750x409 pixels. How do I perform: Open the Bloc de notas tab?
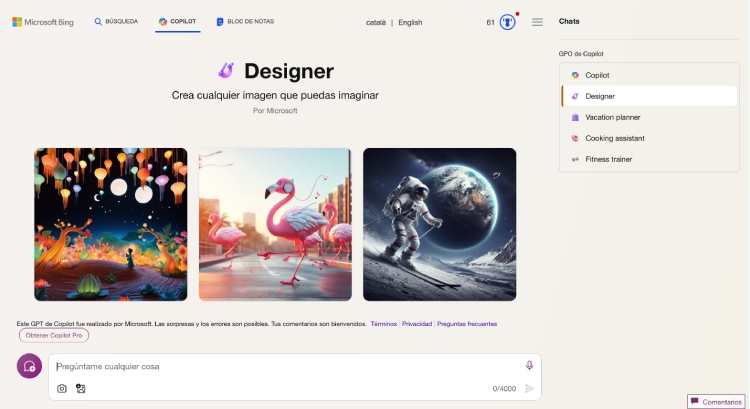(x=245, y=22)
